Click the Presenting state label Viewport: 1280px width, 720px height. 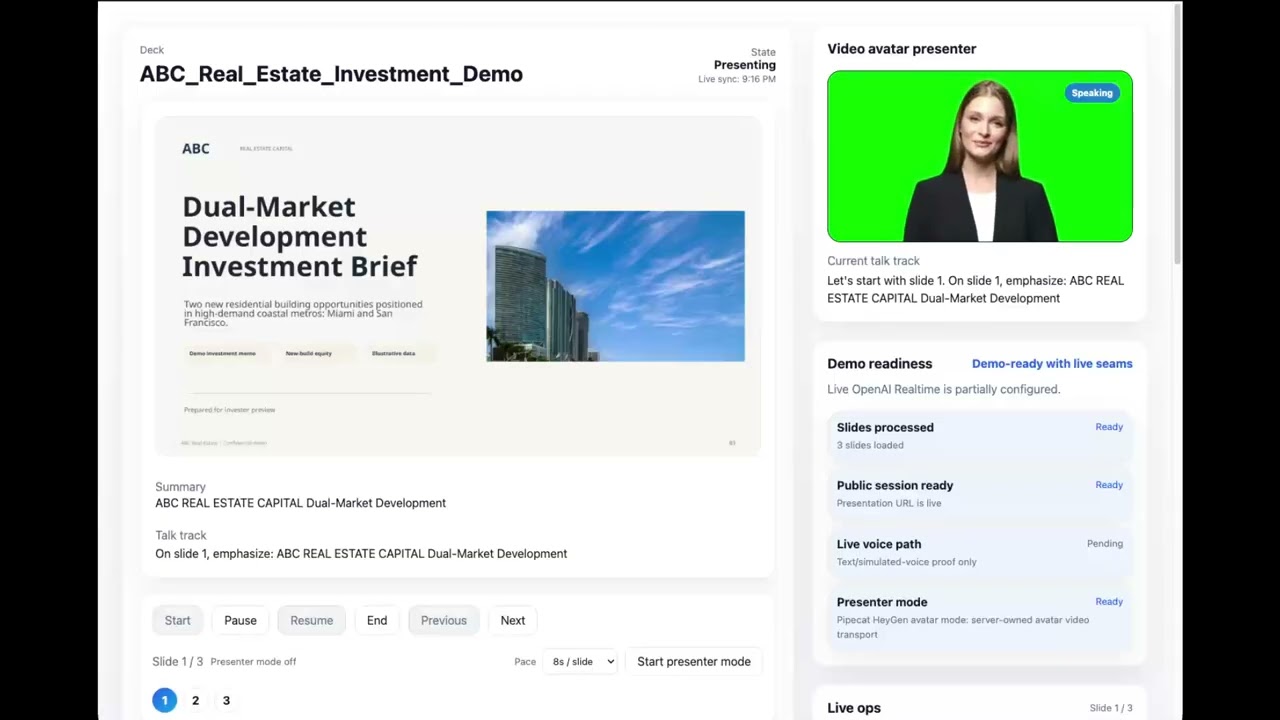[x=745, y=65]
